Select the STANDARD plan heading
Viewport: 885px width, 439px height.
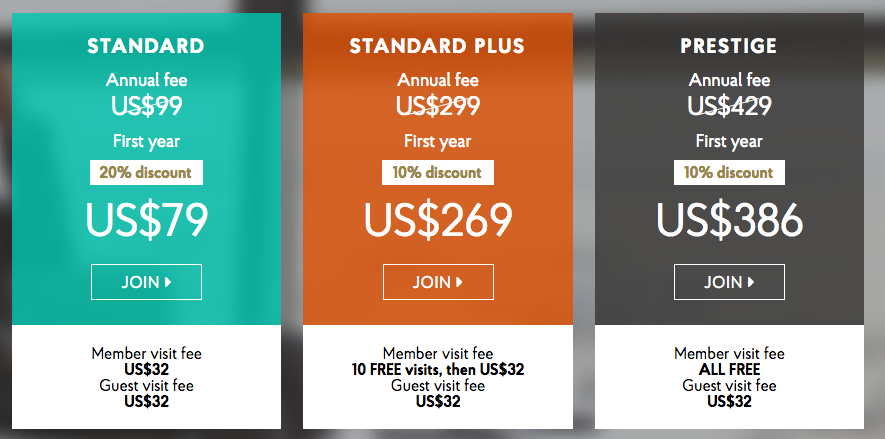(146, 46)
